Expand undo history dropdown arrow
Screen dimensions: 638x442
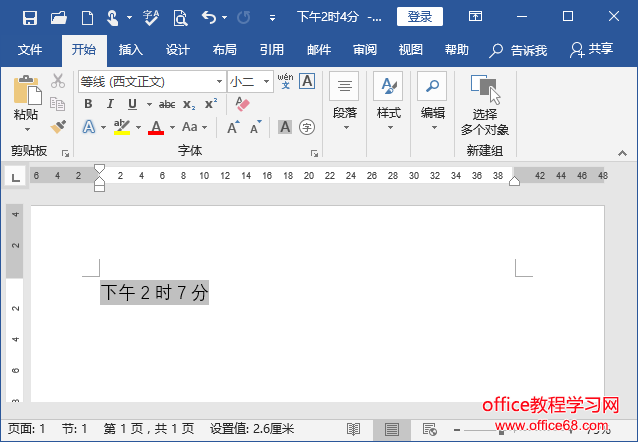click(225, 18)
